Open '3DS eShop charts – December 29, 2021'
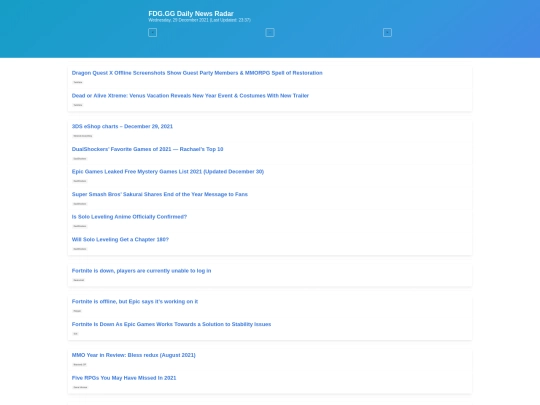Image resolution: width=540 pixels, height=405 pixels. (x=122, y=126)
